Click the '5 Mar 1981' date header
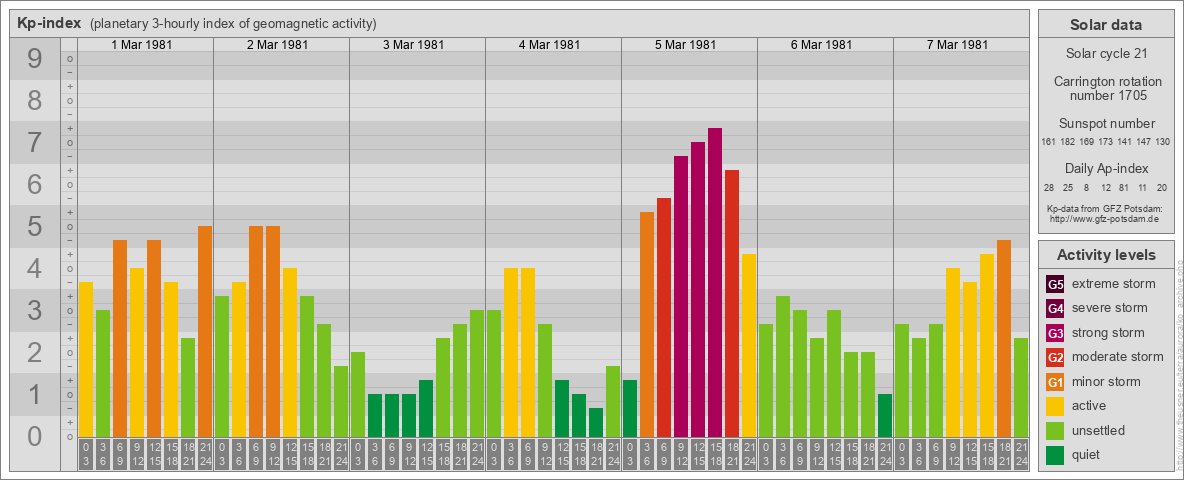The height and width of the screenshot is (480, 1184). (x=686, y=45)
